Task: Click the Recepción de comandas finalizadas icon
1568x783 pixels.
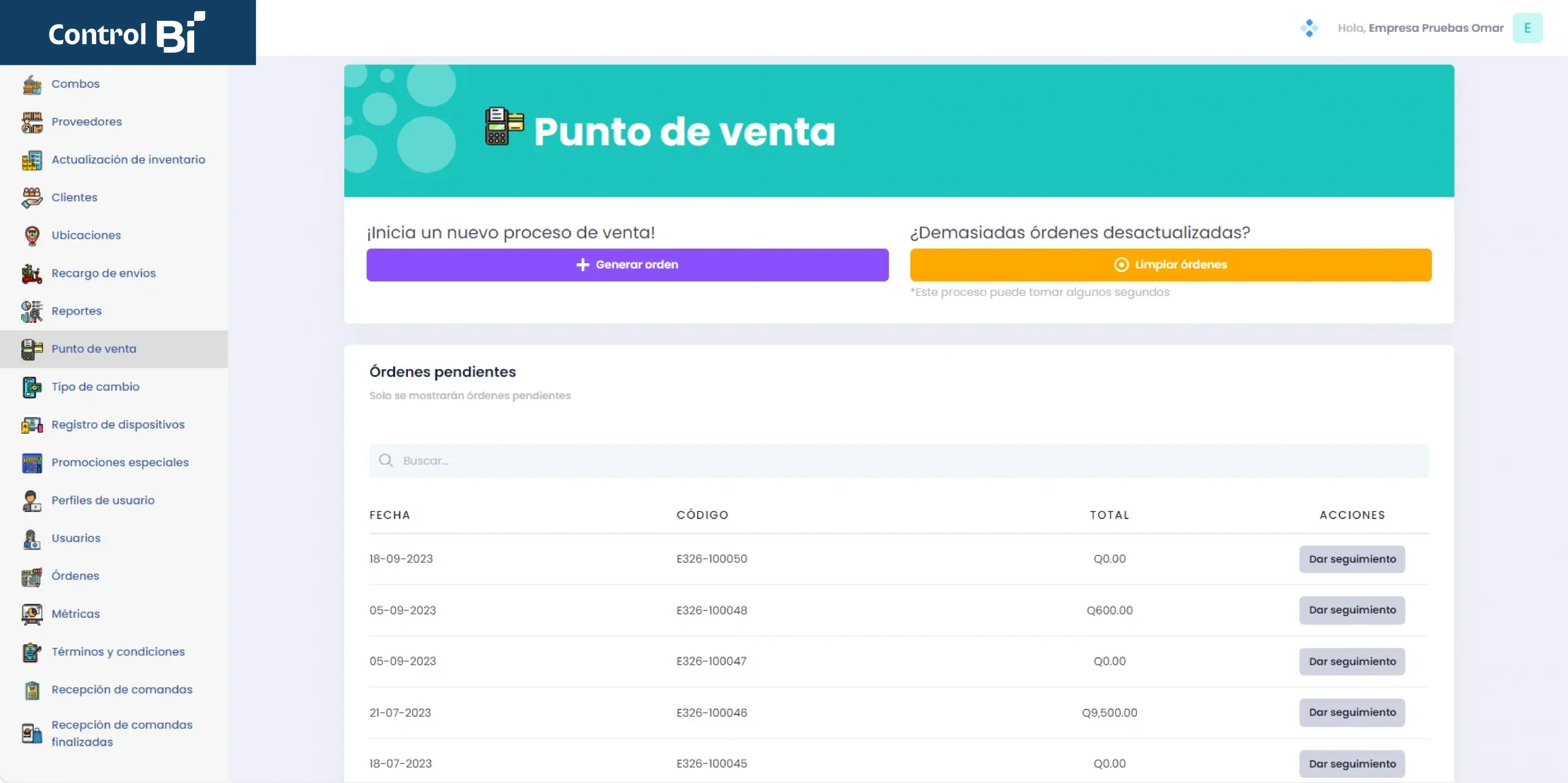Action: 32,733
